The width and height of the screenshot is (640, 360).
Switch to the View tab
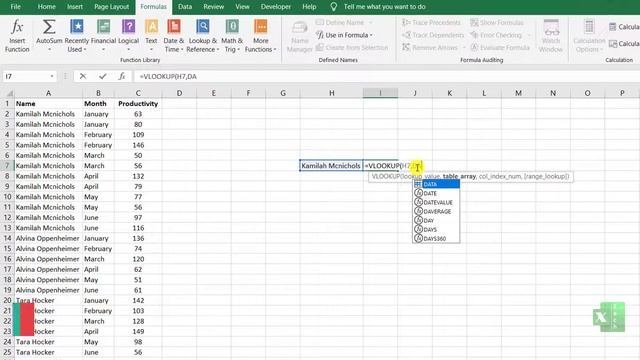pos(242,7)
